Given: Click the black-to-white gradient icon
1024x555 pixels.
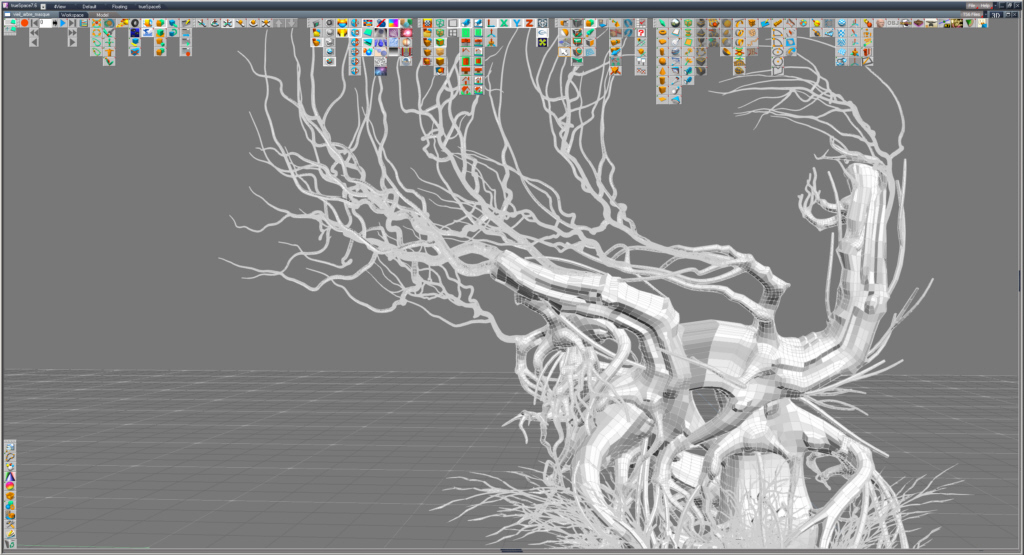Looking at the screenshot, I should [x=394, y=52].
